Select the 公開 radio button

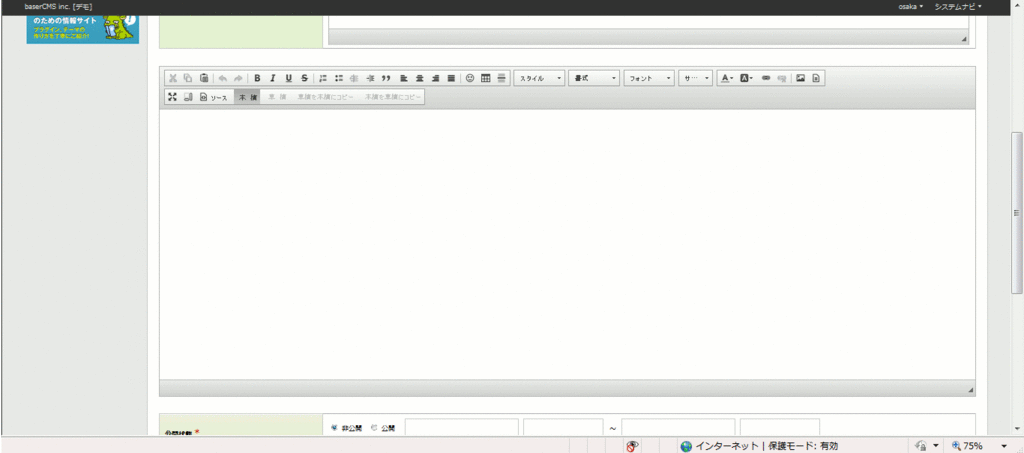click(374, 428)
